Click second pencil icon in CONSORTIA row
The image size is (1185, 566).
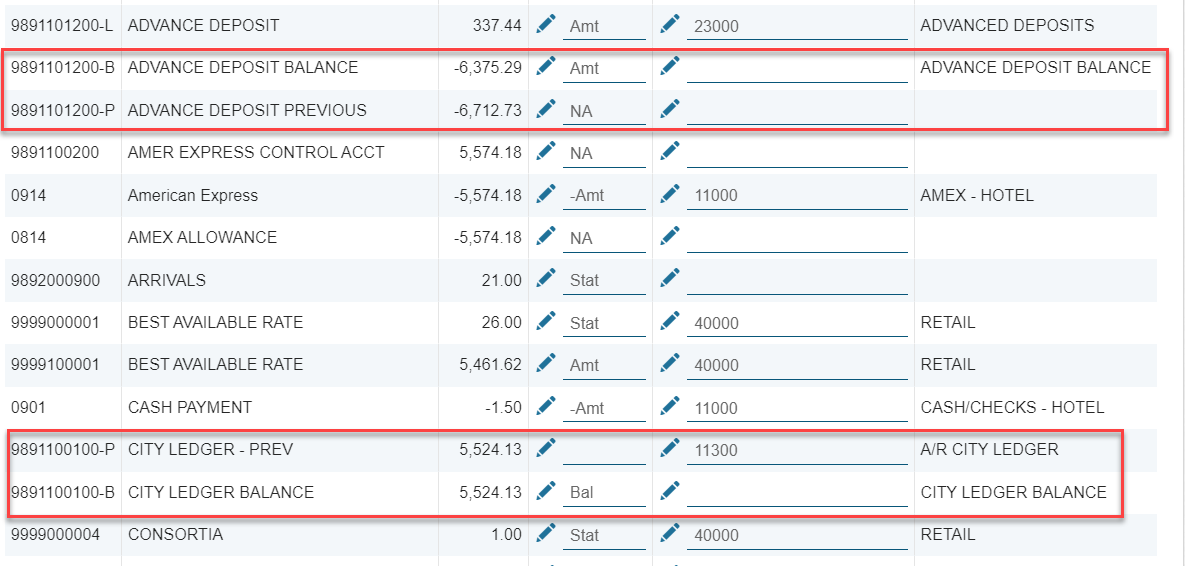[670, 533]
